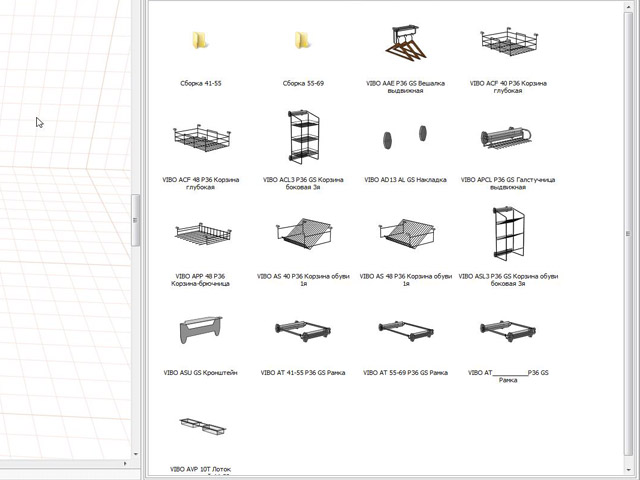This screenshot has height=480, width=640.
Task: Click the catalog panel vertical scrollbar
Action: (x=629, y=233)
